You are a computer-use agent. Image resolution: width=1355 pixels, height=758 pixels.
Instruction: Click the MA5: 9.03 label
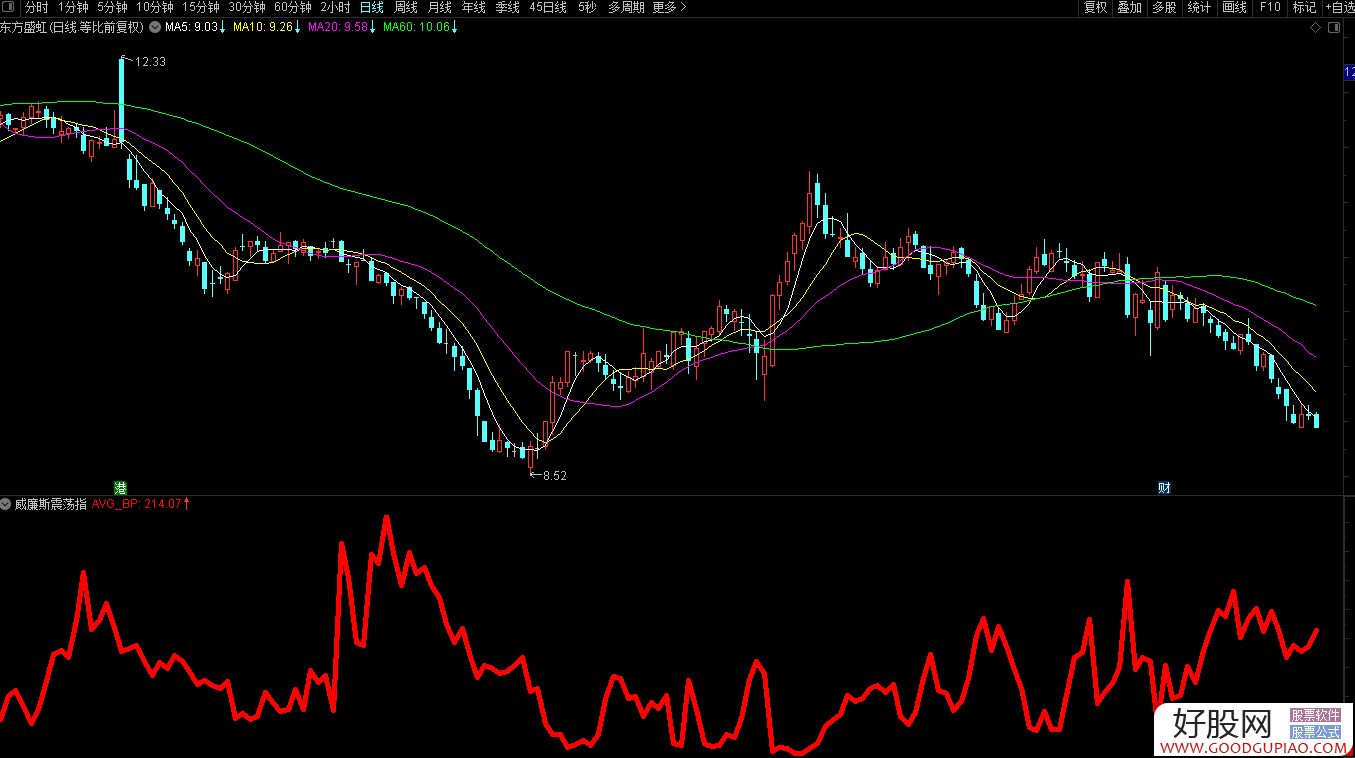pos(191,27)
